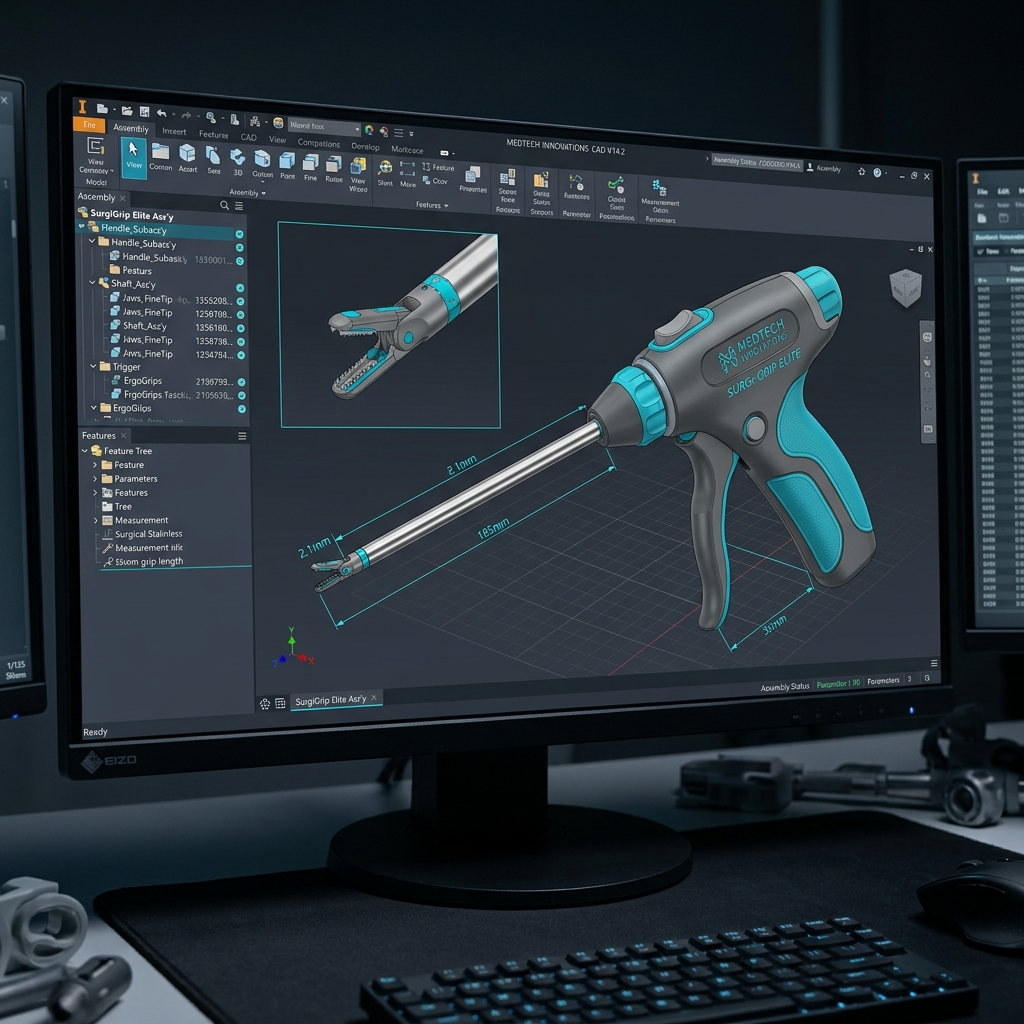Image resolution: width=1024 pixels, height=1024 pixels.
Task: Switch to the CAD ribbon tab
Action: click(x=248, y=137)
